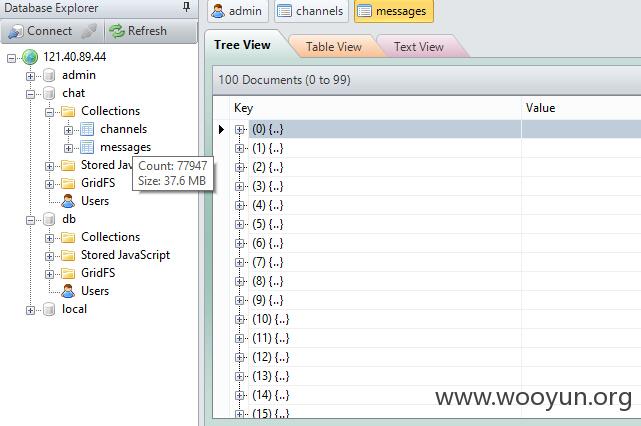Click the Connect toolbar button
The image size is (641, 426).
(x=40, y=31)
